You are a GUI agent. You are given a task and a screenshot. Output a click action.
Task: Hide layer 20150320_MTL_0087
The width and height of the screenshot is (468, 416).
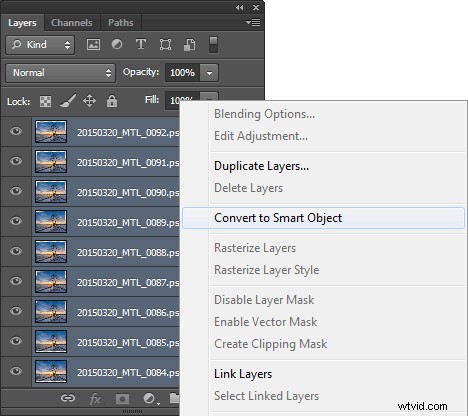pos(16,281)
